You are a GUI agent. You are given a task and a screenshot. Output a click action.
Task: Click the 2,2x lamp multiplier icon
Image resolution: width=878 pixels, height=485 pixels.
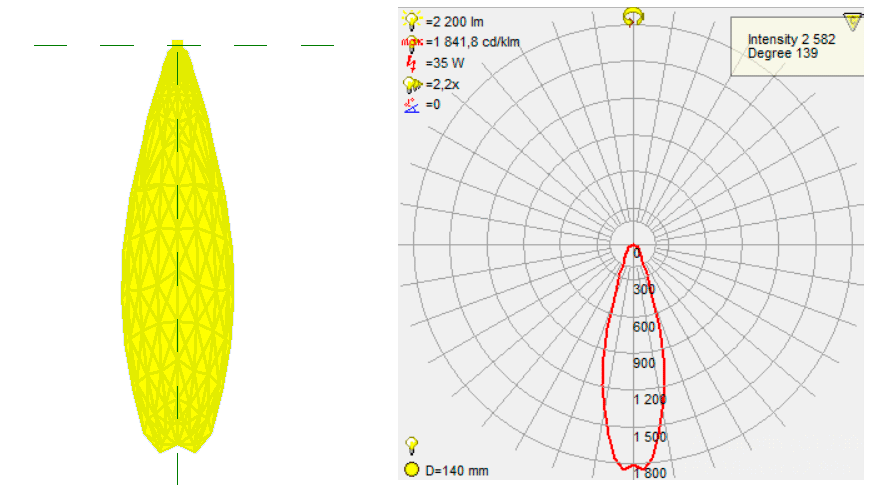tap(412, 85)
